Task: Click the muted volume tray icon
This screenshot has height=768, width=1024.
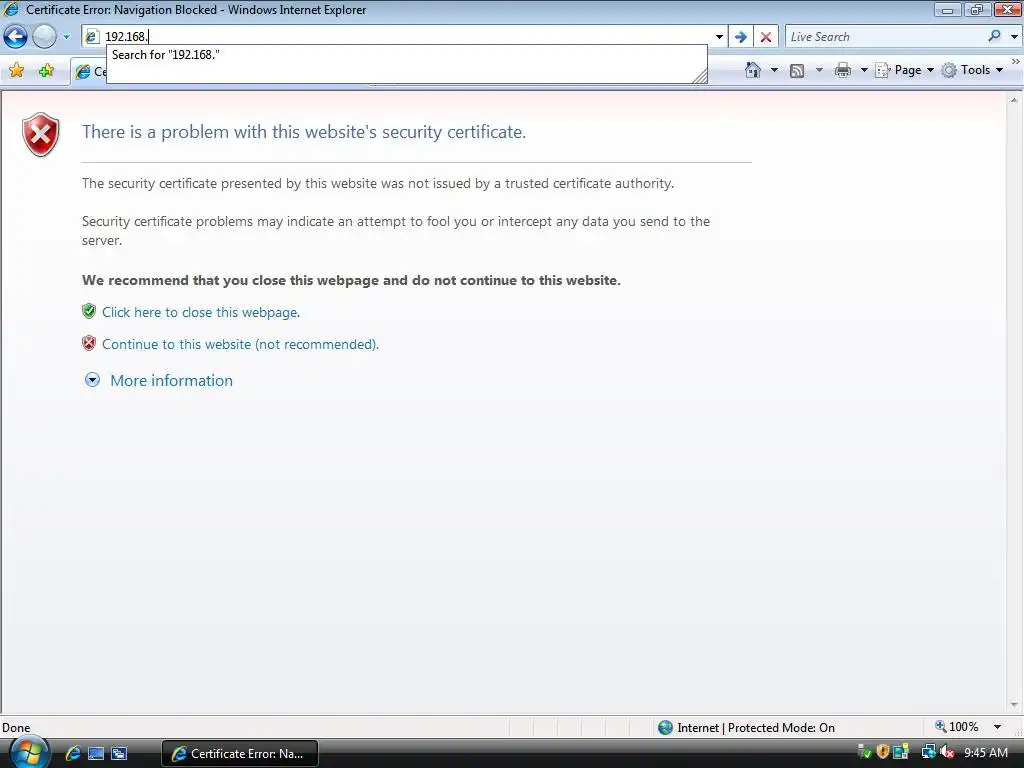Action: pyautogui.click(x=947, y=752)
